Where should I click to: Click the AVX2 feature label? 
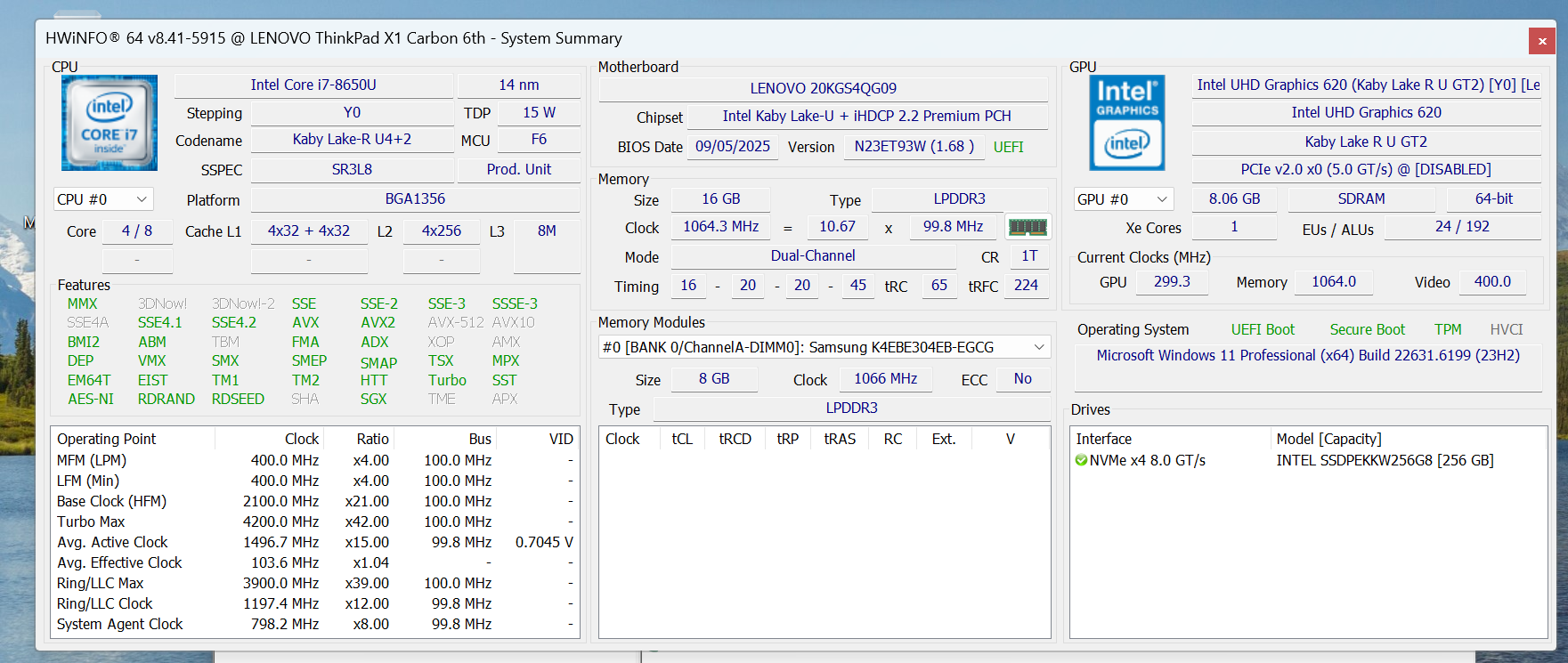(378, 323)
